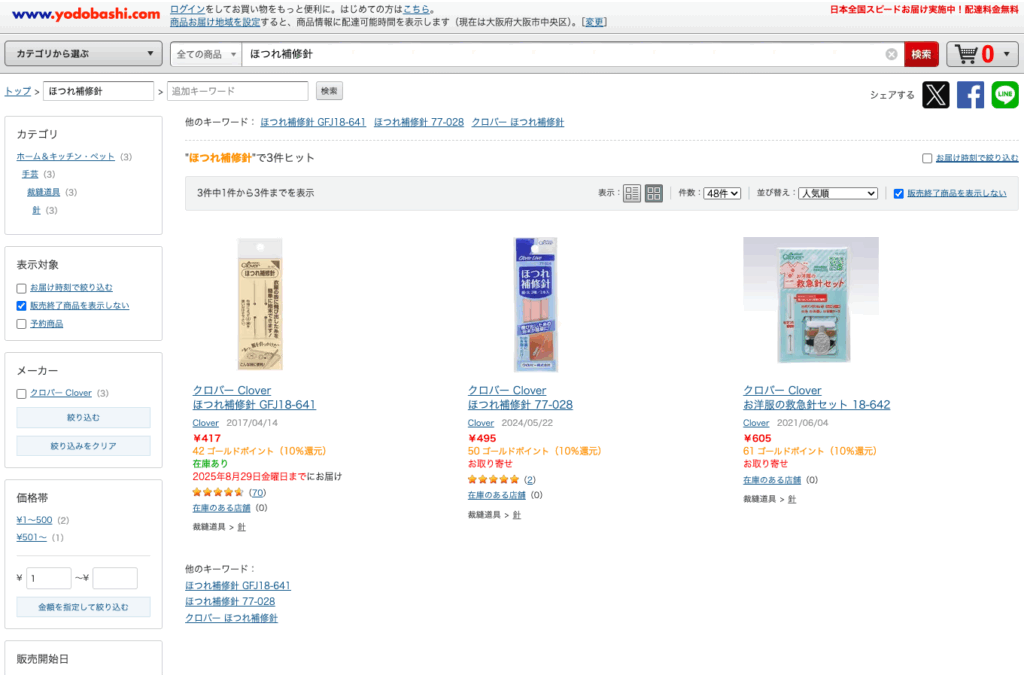
Task: Select the 手芸 category in the sidebar
Action: coord(30,174)
